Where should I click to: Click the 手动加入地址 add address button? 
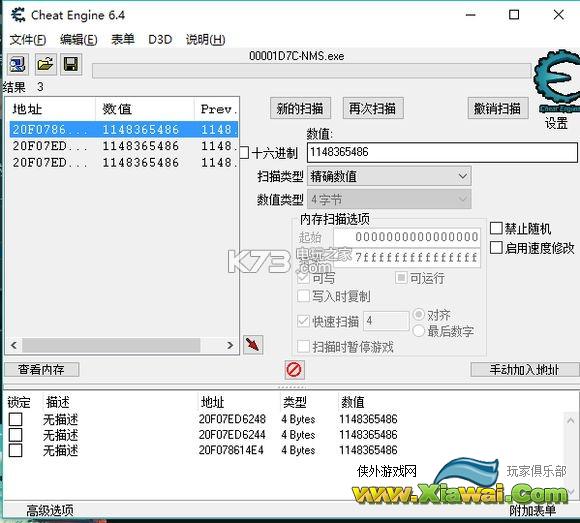[x=525, y=370]
